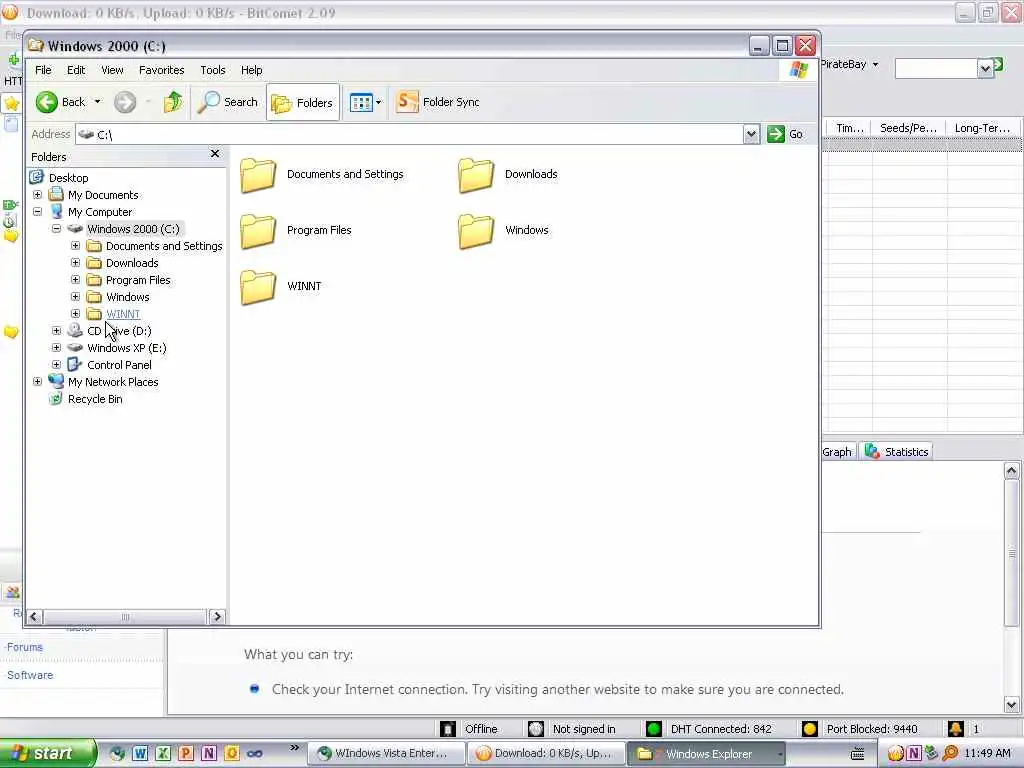1024x768 pixels.
Task: Open the Edit menu
Action: [x=76, y=70]
